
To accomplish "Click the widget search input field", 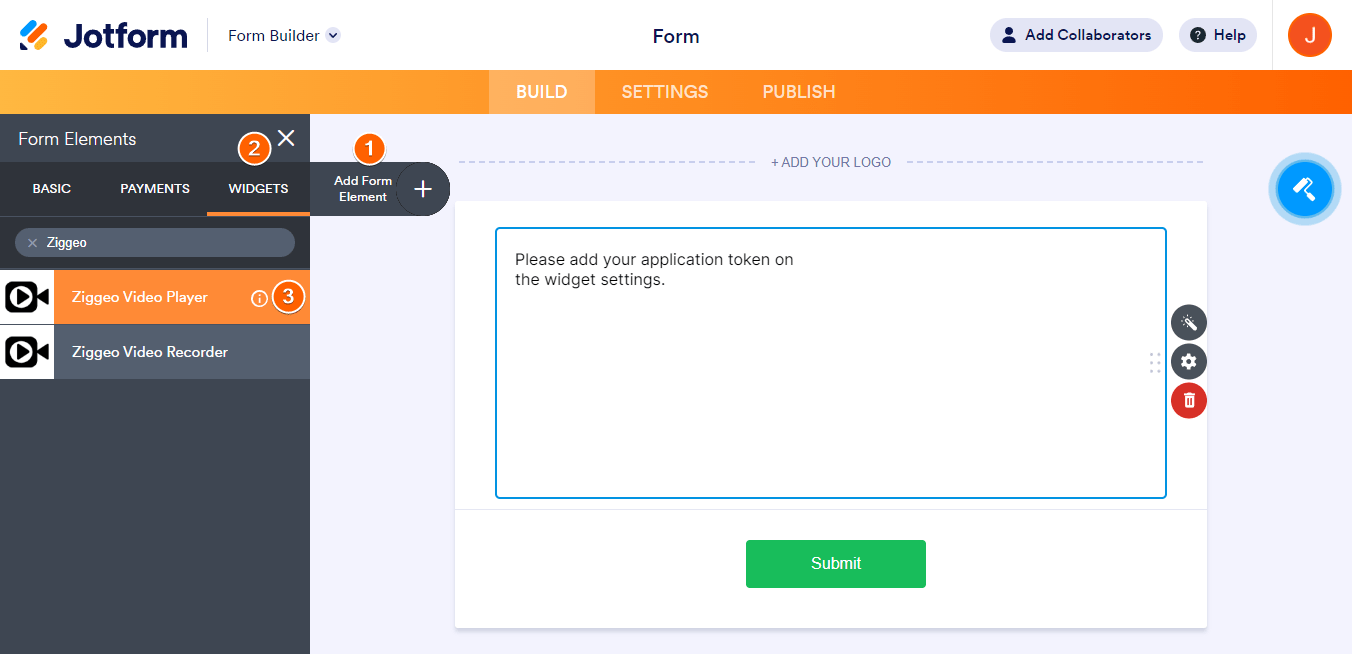I will [x=165, y=243].
